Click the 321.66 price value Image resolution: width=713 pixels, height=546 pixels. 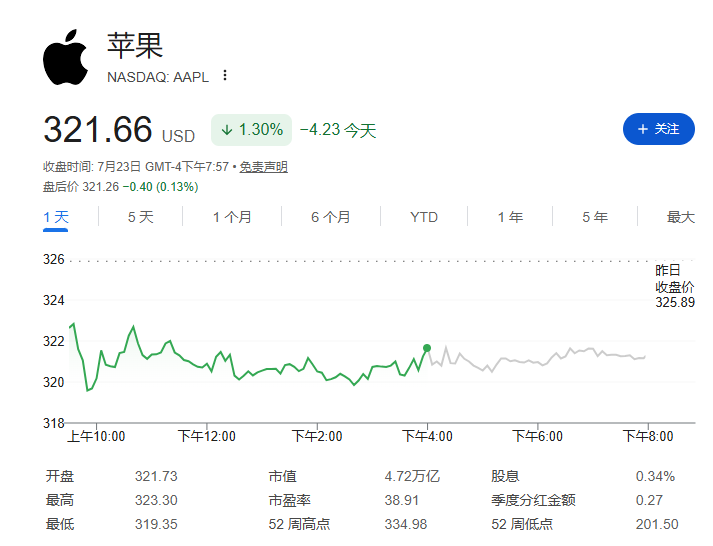98,130
